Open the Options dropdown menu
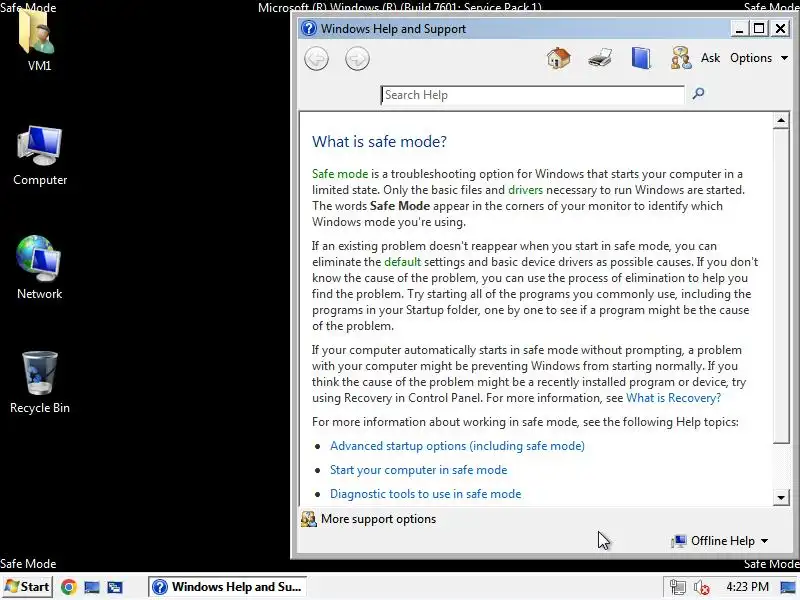This screenshot has height=600, width=800. coord(759,58)
